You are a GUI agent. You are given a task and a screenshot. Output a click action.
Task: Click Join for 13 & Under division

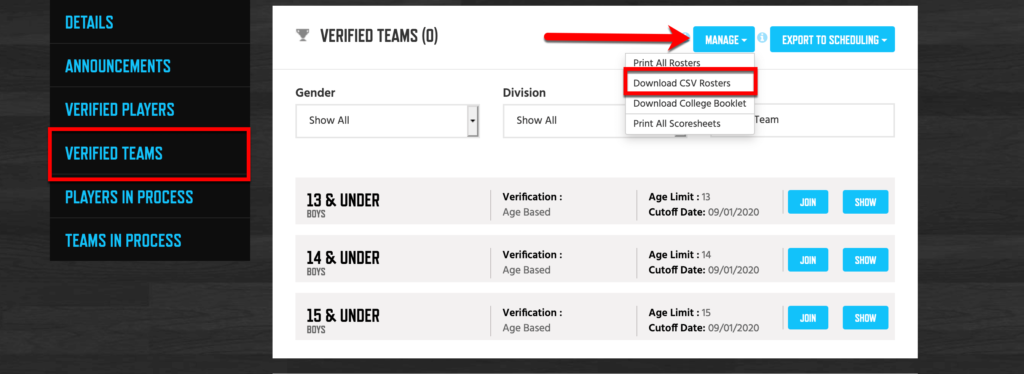[x=808, y=202]
